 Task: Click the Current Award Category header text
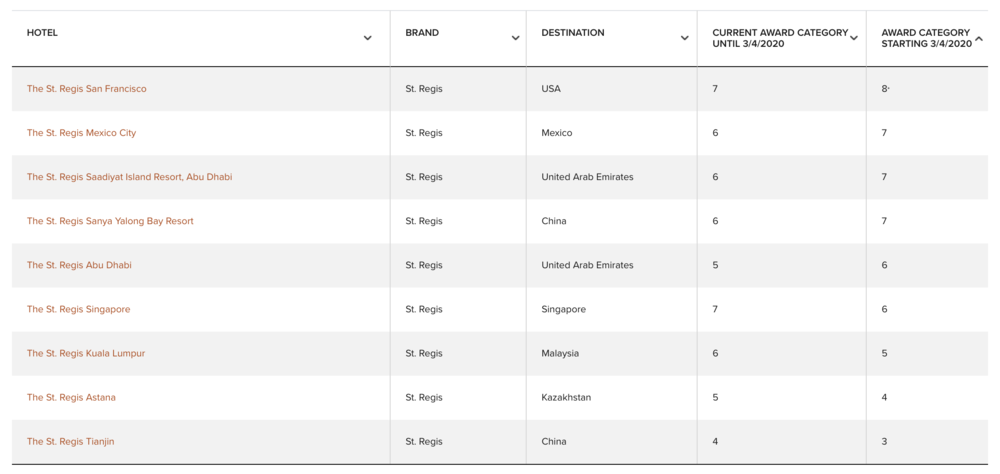pyautogui.click(x=779, y=38)
